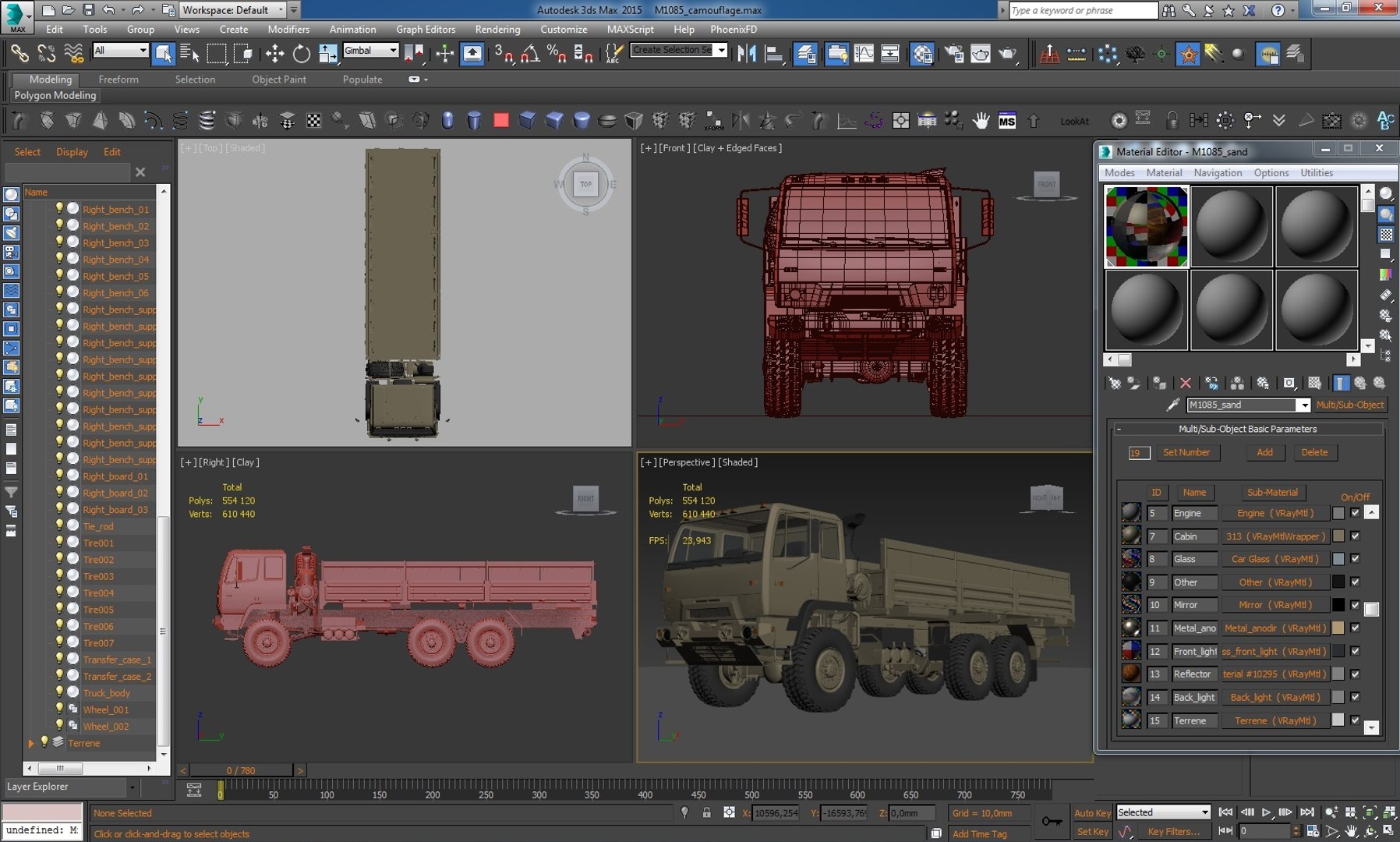The image size is (1400, 842).
Task: Click the Cabin sub-material color swatch
Action: [1338, 536]
